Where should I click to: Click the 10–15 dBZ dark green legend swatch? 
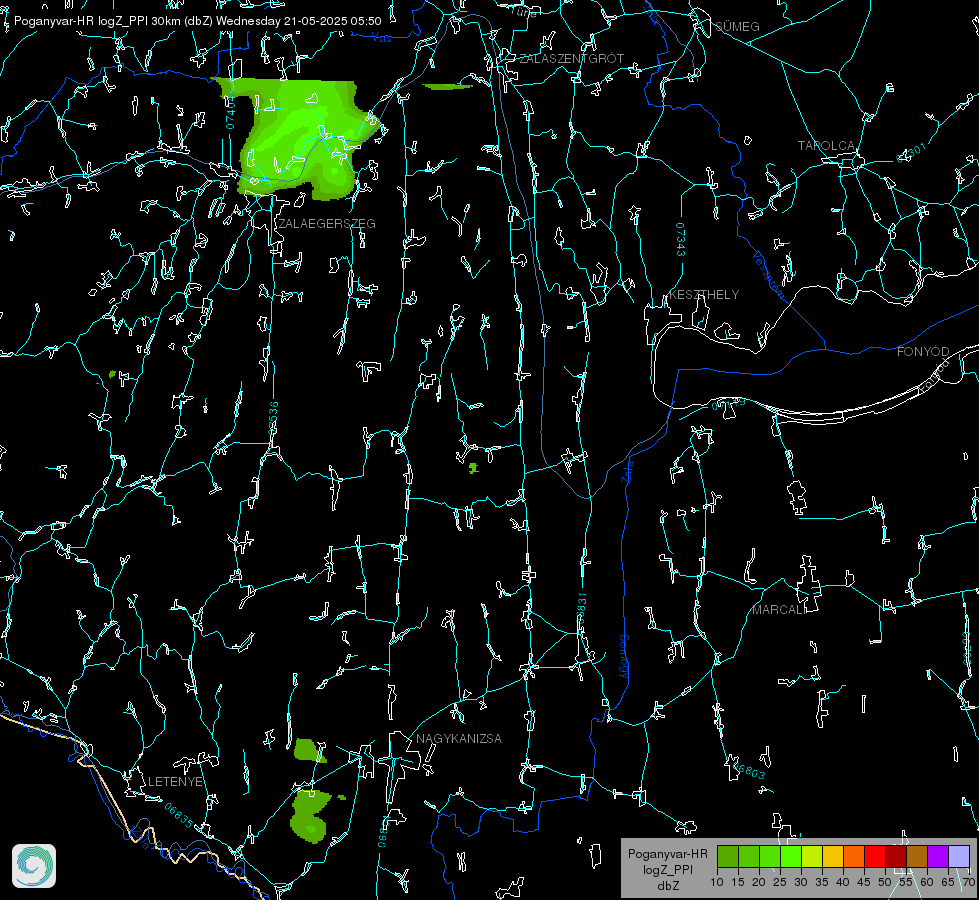coord(728,856)
